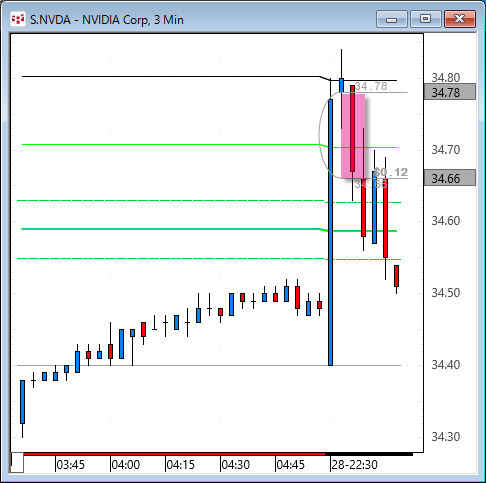Screen dimensions: 486x483
Task: Close the NVIDIA Corp chart window
Action: pyautogui.click(x=460, y=19)
